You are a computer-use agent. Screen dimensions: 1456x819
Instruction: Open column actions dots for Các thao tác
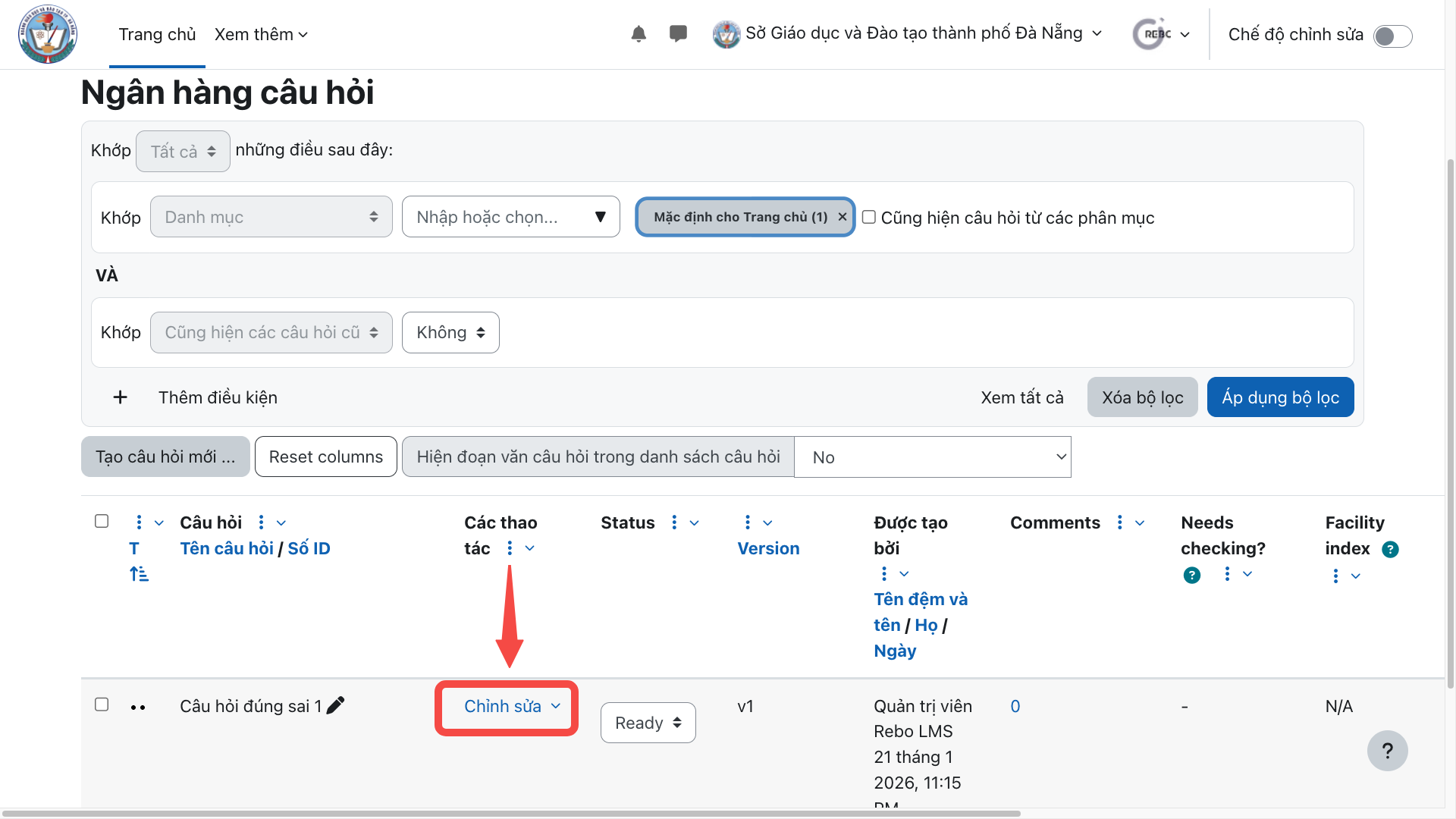pos(510,548)
